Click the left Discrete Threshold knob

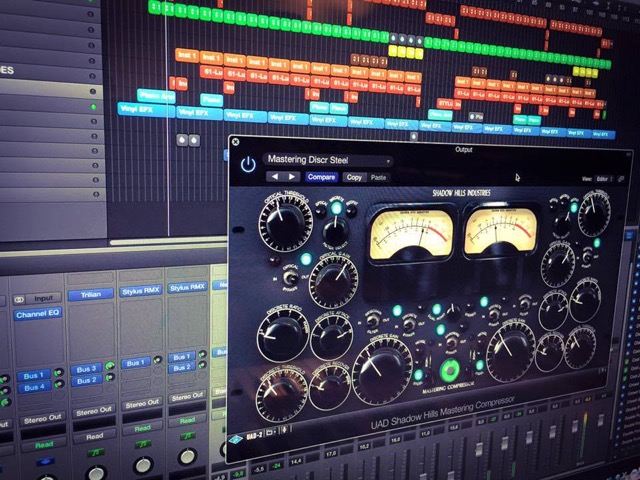coord(282,394)
